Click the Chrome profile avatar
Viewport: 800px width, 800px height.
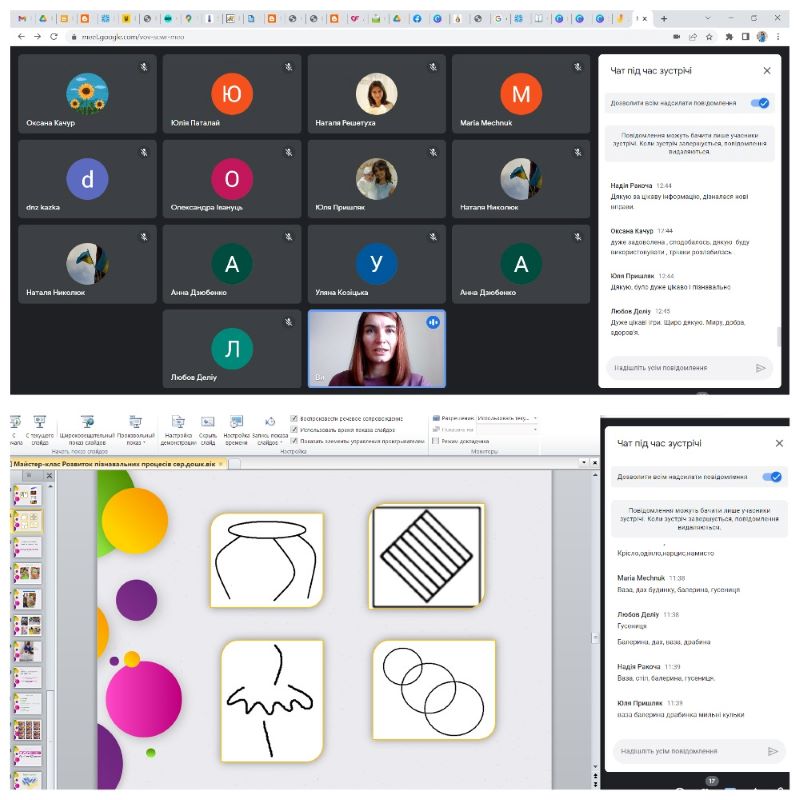coord(762,37)
